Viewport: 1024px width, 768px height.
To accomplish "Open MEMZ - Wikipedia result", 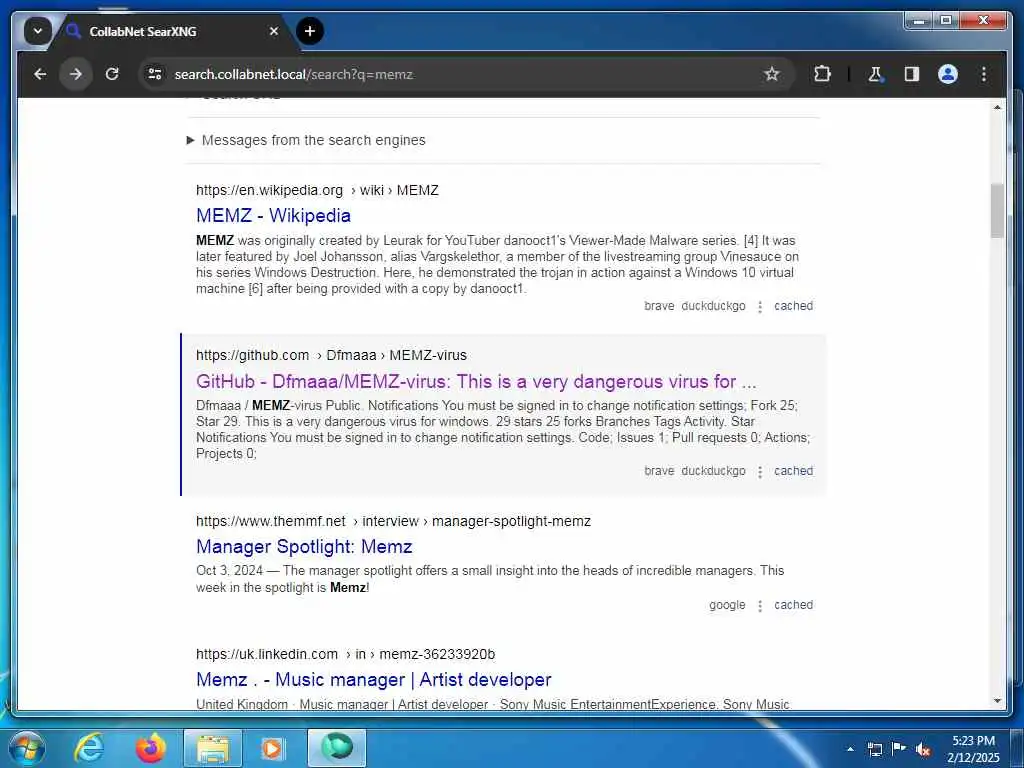I will coord(273,216).
